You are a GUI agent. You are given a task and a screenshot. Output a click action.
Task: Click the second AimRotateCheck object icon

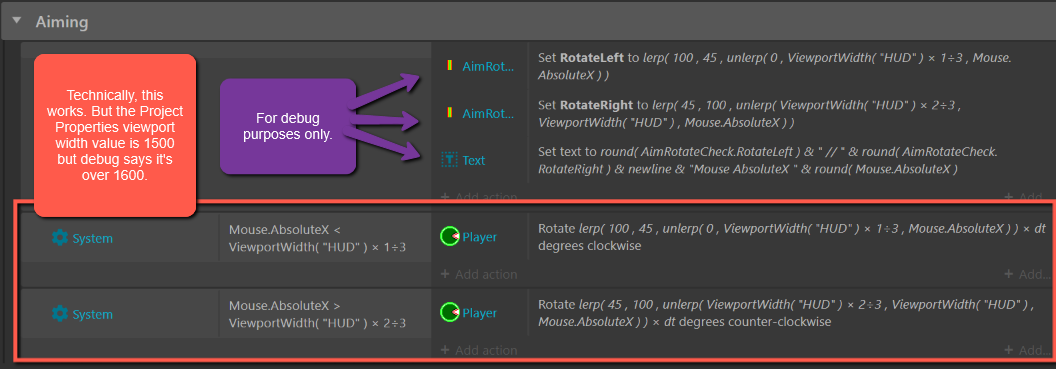(x=449, y=113)
